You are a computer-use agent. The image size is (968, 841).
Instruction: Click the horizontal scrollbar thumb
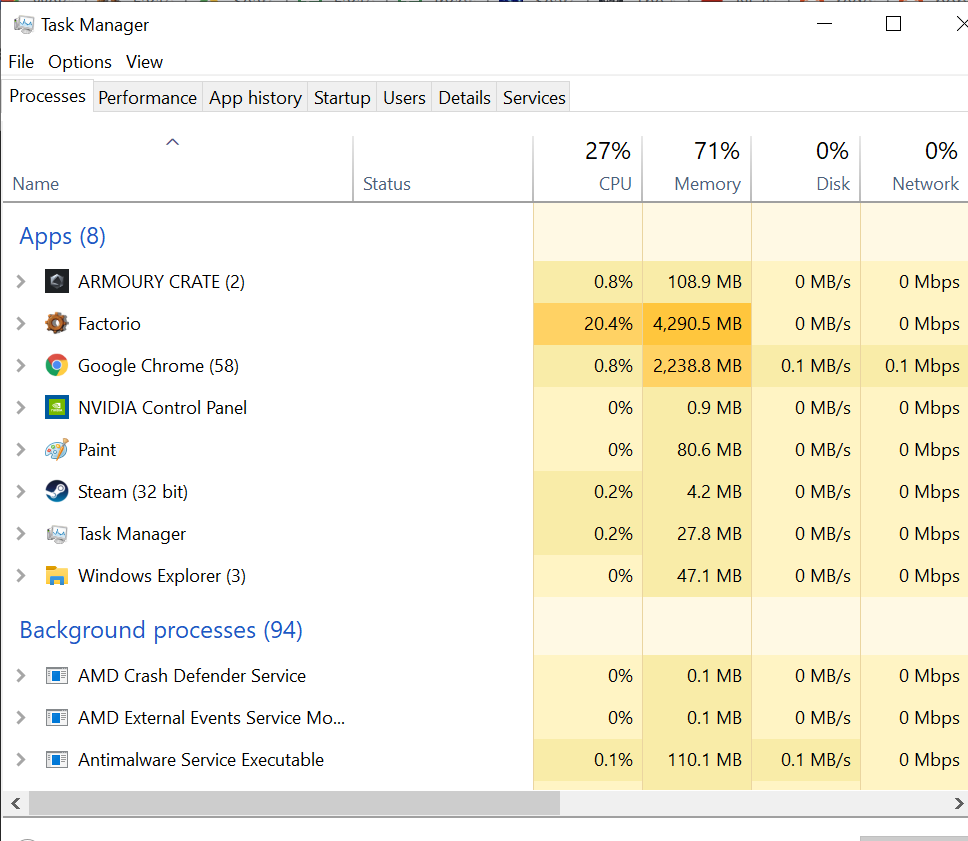tap(294, 803)
